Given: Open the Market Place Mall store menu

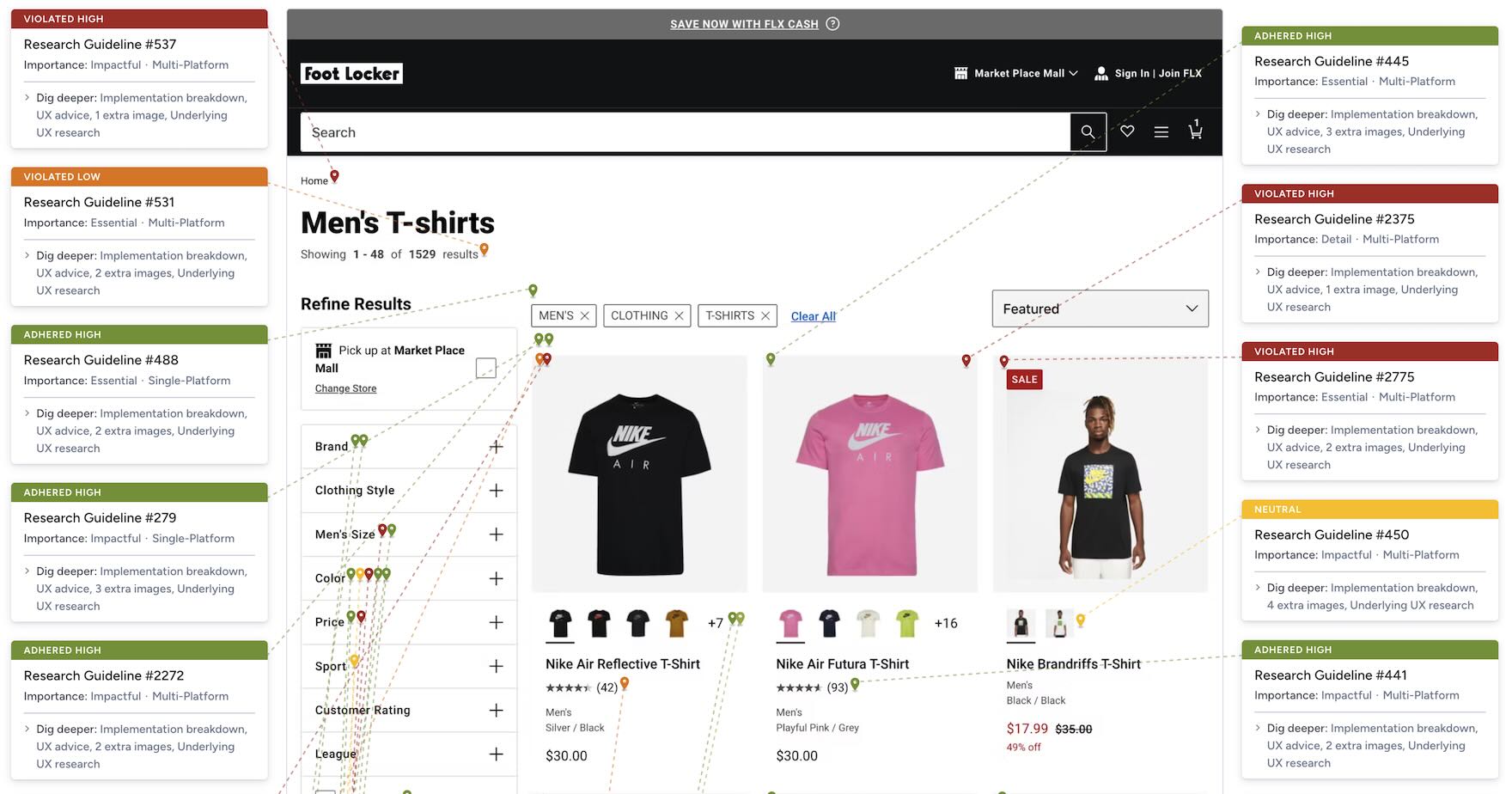Looking at the screenshot, I should [x=1015, y=74].
